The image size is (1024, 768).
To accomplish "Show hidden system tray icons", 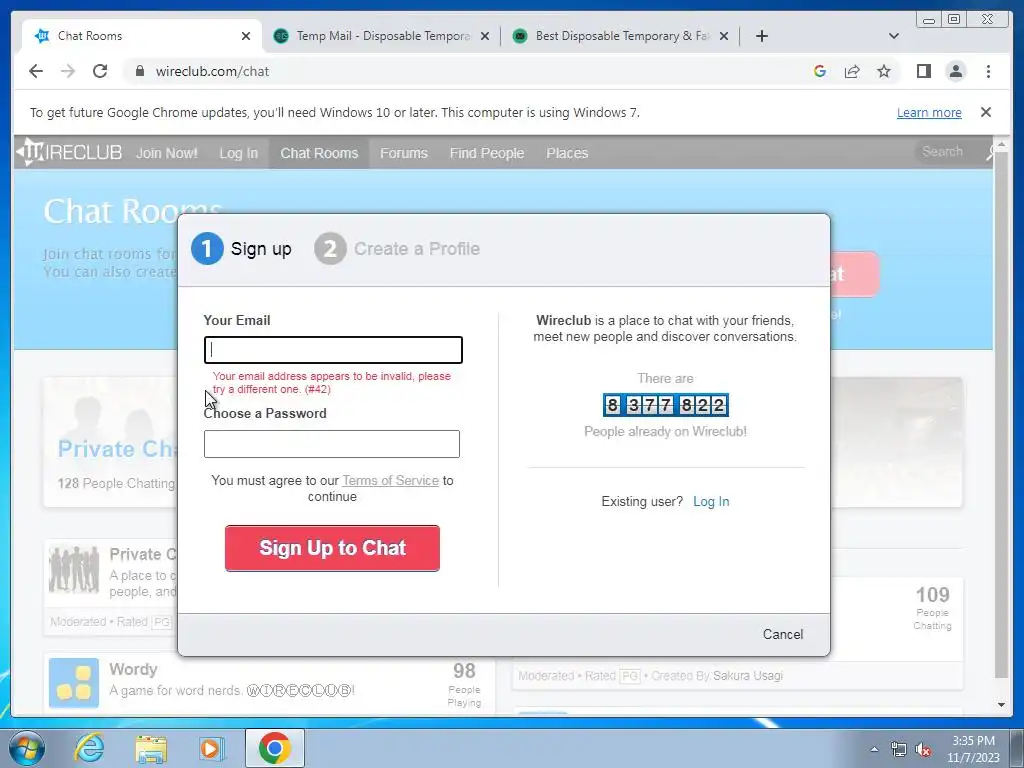I will pos(874,750).
